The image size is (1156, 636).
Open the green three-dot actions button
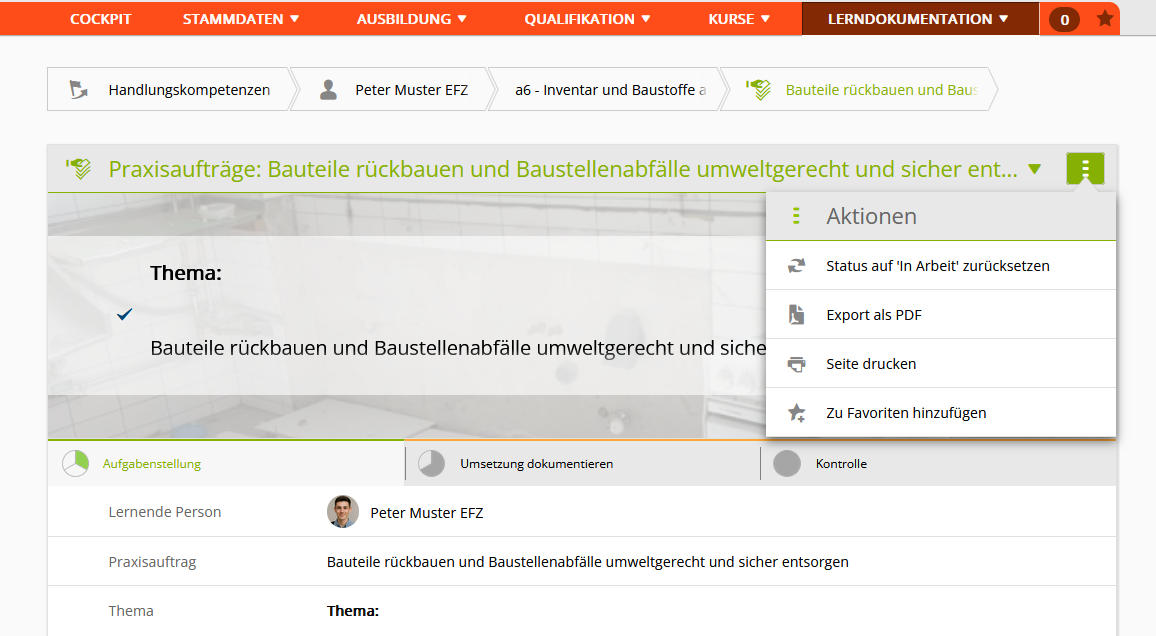[x=1085, y=169]
